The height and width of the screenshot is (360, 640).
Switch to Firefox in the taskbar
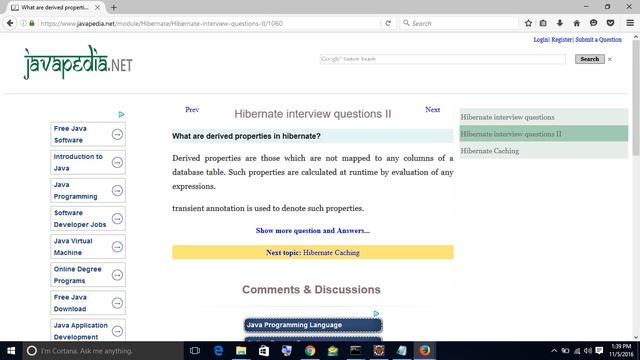coord(424,351)
